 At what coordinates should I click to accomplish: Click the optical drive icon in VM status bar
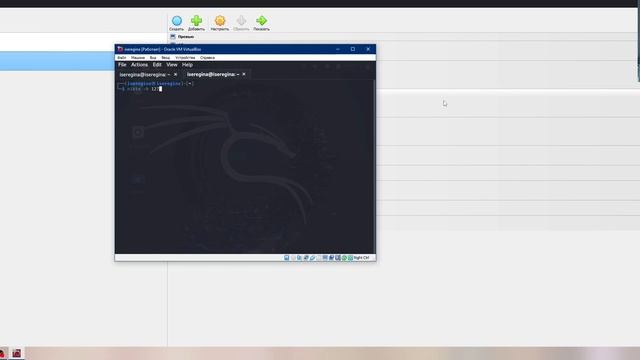pyautogui.click(x=293, y=258)
